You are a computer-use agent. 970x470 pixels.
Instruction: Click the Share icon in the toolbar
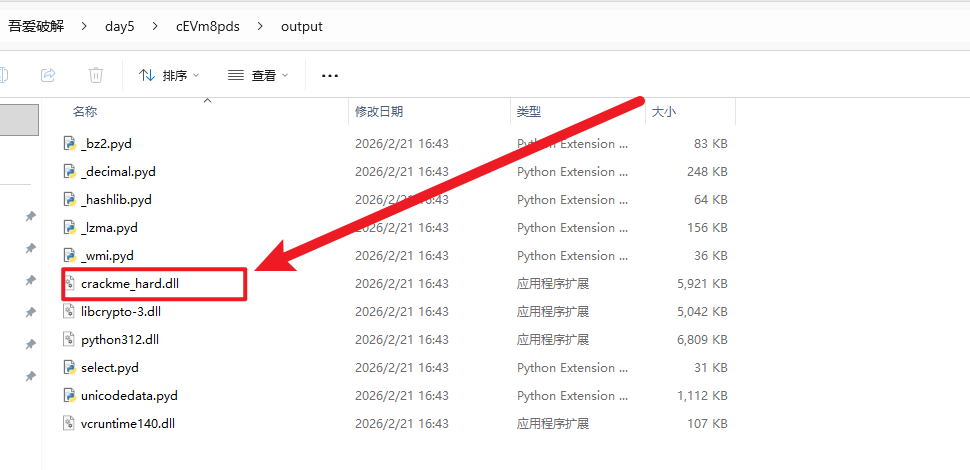[47, 75]
